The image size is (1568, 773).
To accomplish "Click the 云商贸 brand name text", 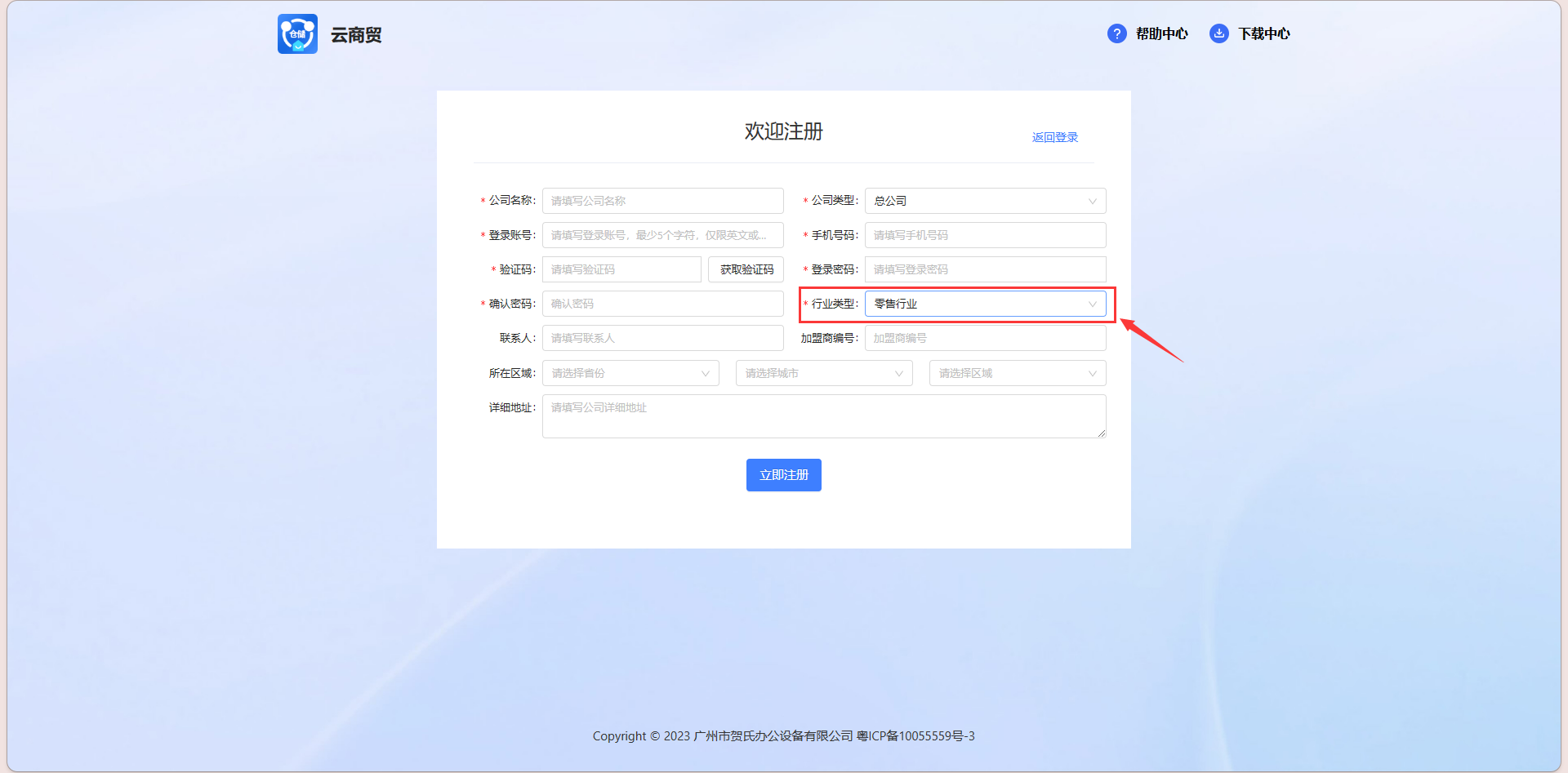I will 356,35.
